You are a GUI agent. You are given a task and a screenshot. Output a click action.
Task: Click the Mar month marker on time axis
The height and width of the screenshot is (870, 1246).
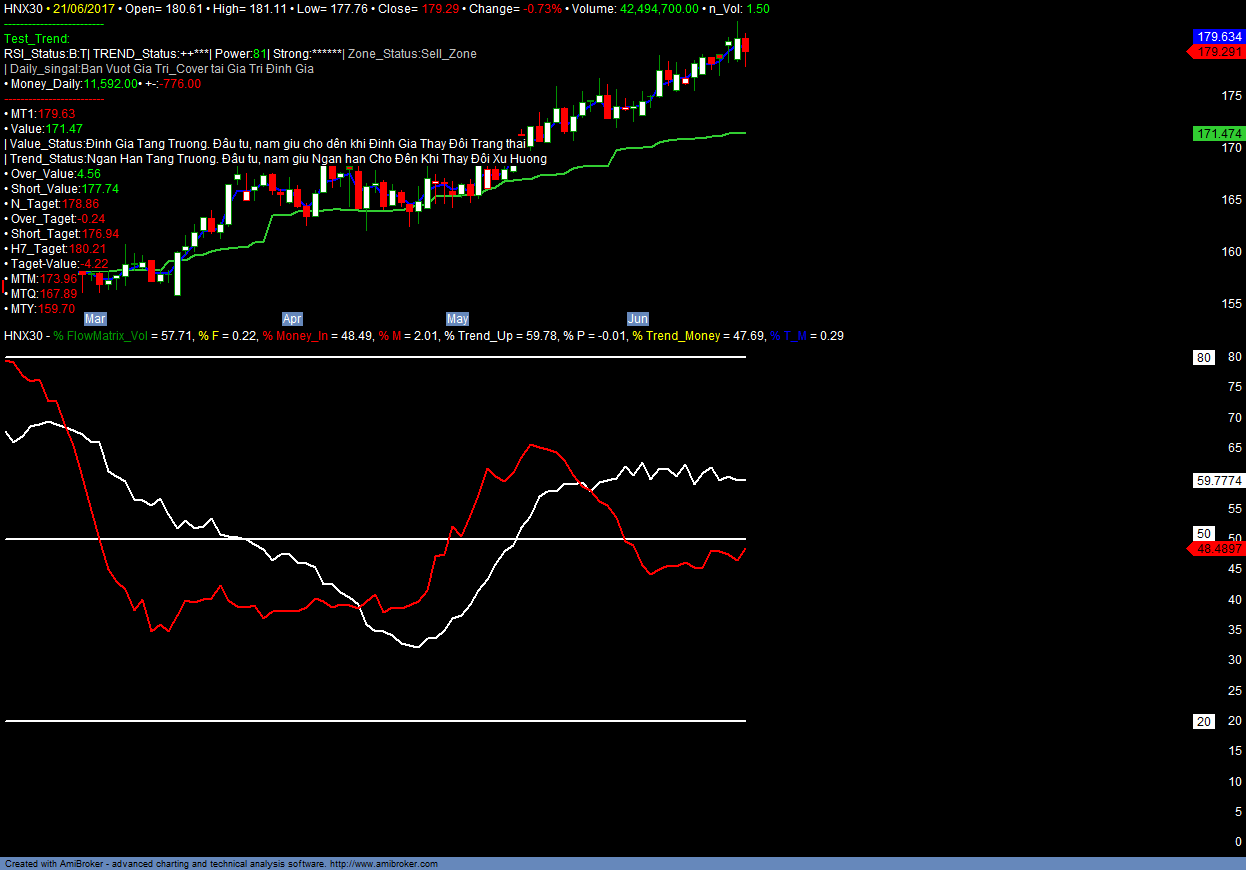pyautogui.click(x=95, y=319)
